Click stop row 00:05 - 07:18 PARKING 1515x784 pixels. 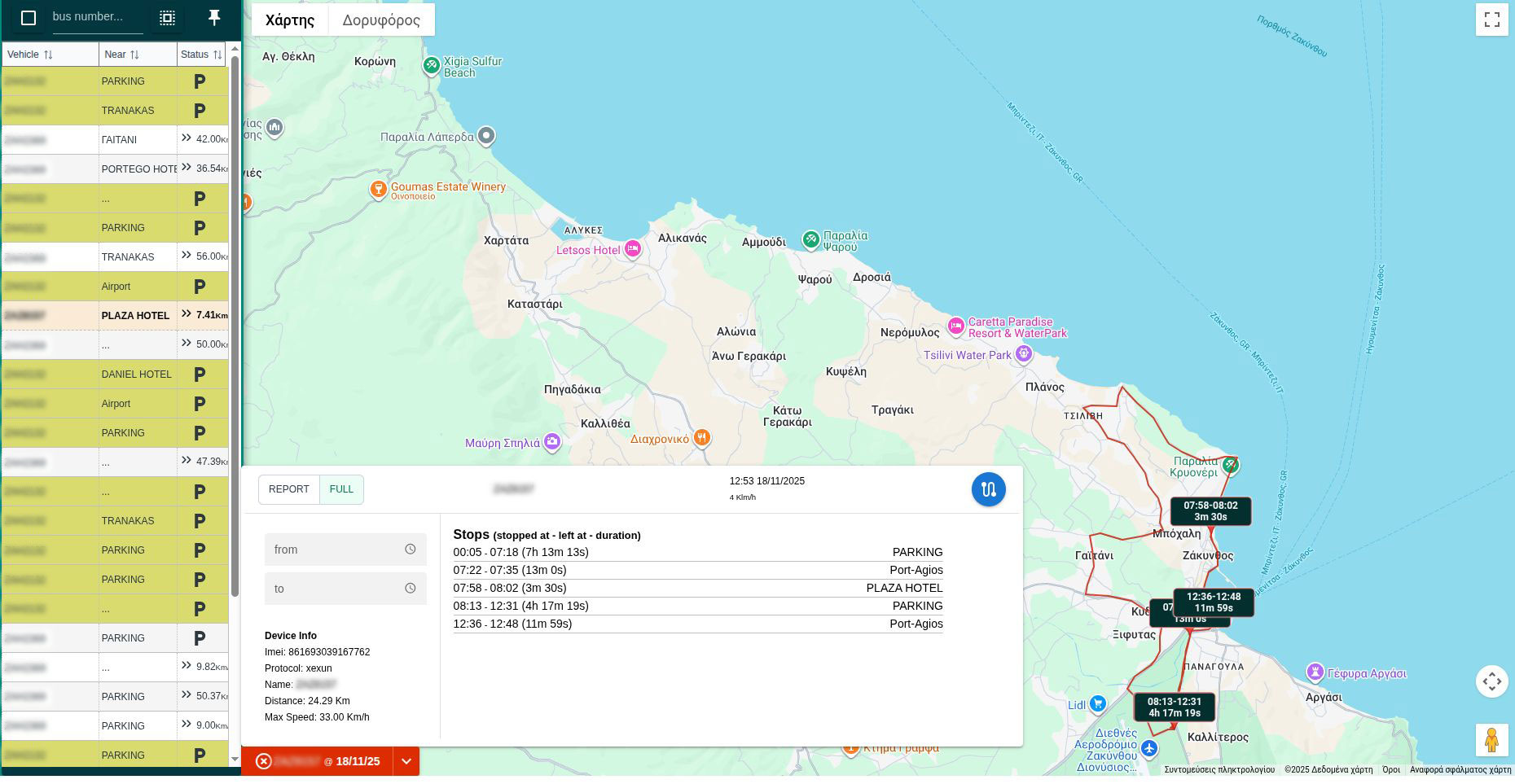698,552
